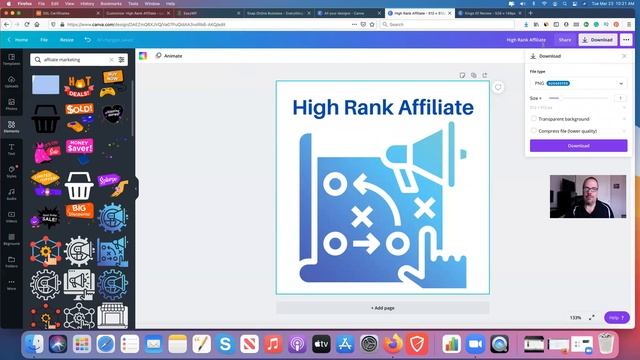
Task: Open the Folders sidebar tab
Action: point(11,262)
